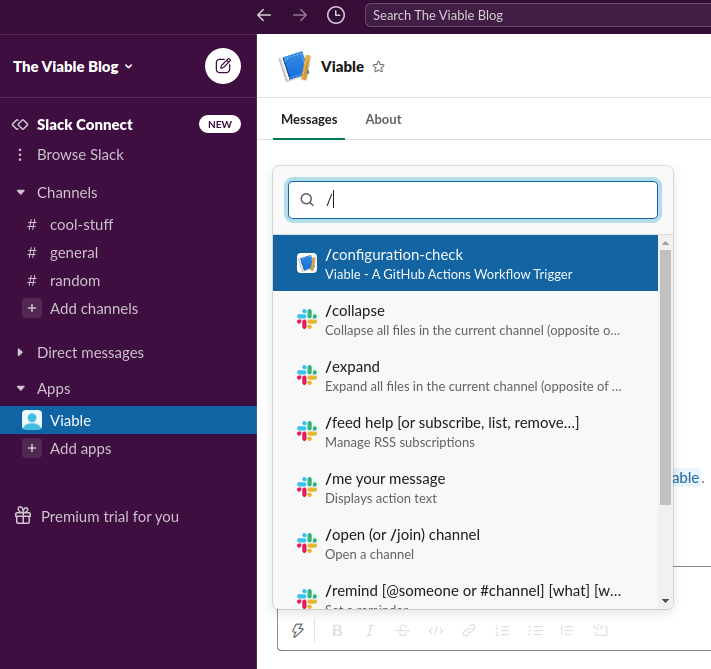Select the /feed help command
Screen dimensions: 711x669
(465, 431)
